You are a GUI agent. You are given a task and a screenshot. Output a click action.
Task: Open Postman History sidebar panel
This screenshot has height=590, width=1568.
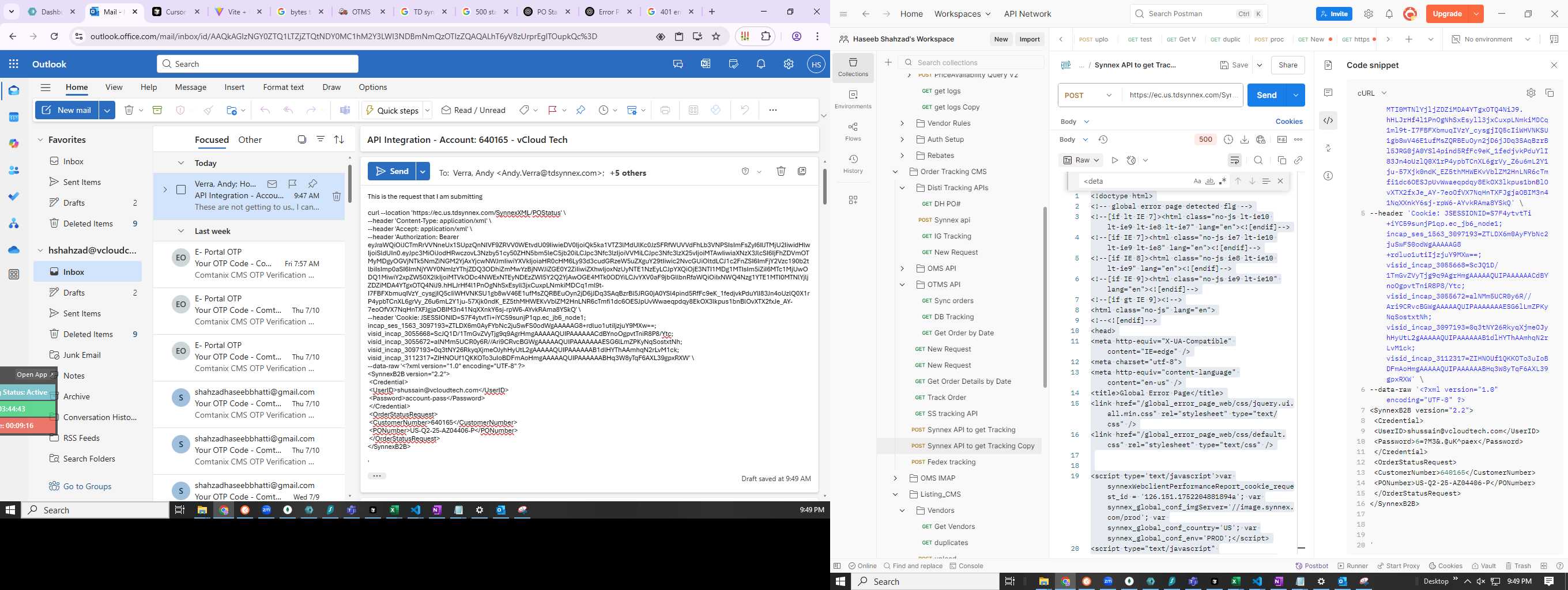click(853, 164)
